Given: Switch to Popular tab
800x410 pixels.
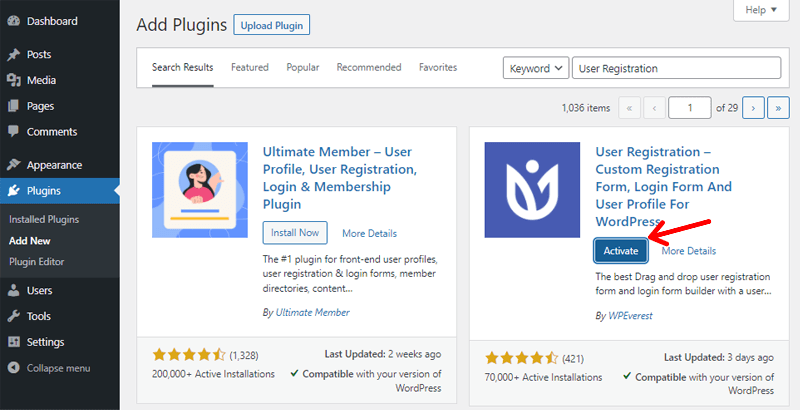Looking at the screenshot, I should coord(303,67).
